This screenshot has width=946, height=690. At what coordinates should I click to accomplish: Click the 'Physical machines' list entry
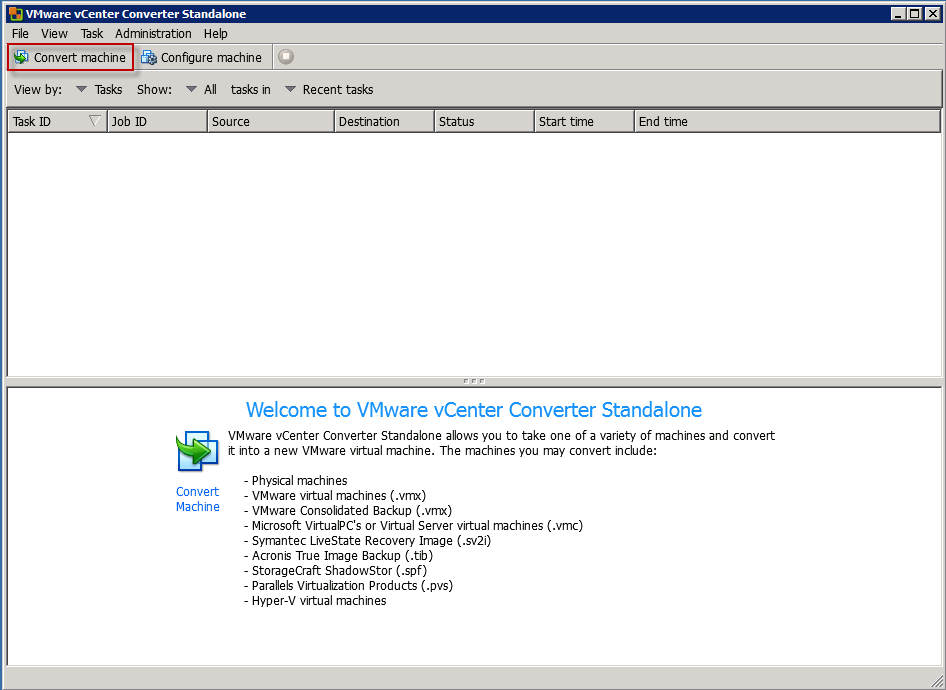pyautogui.click(x=299, y=481)
